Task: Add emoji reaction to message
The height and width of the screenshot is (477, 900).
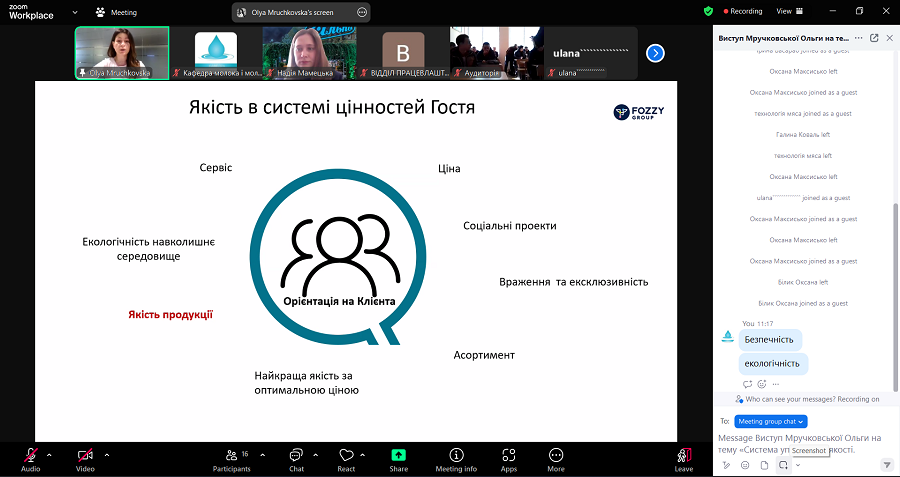Action: [762, 384]
